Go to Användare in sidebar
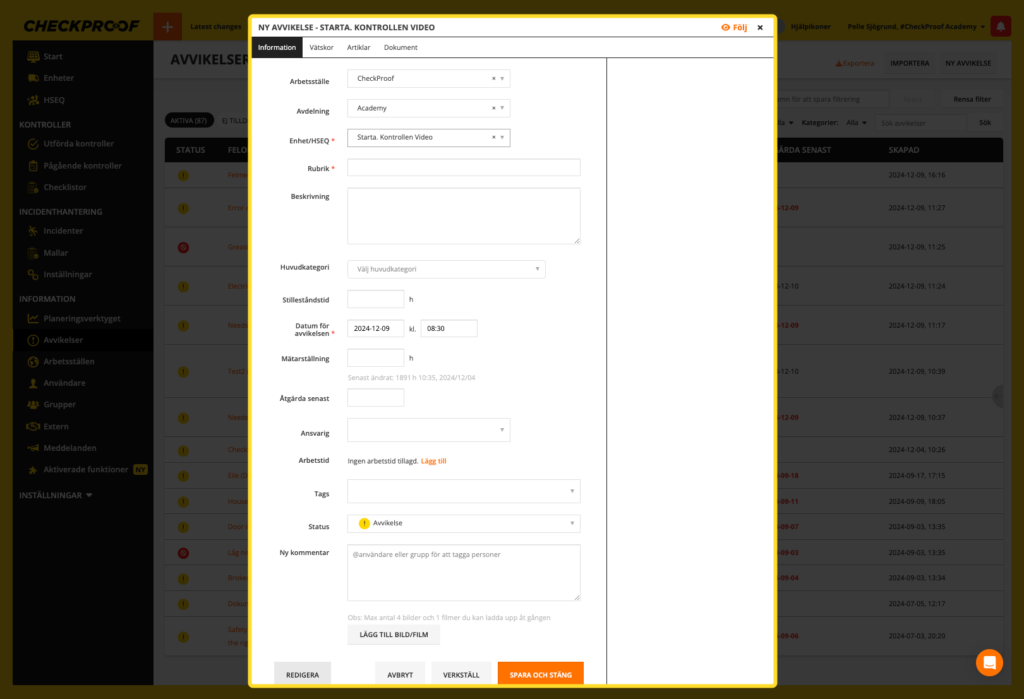Screen dimensions: 1024x699 click(x=64, y=383)
